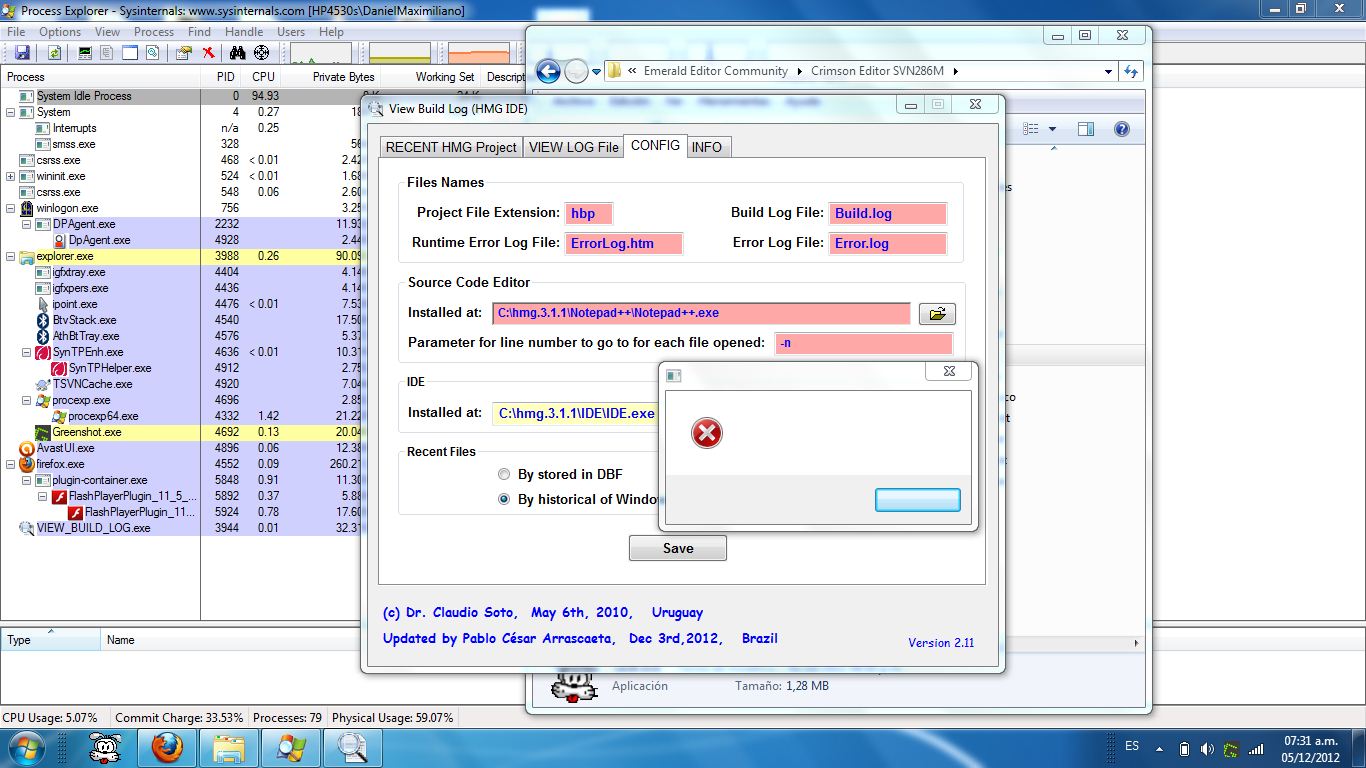The image size is (1366, 768).
Task: Open the Explorer address bar dropdown arrow
Action: pyautogui.click(x=1108, y=71)
